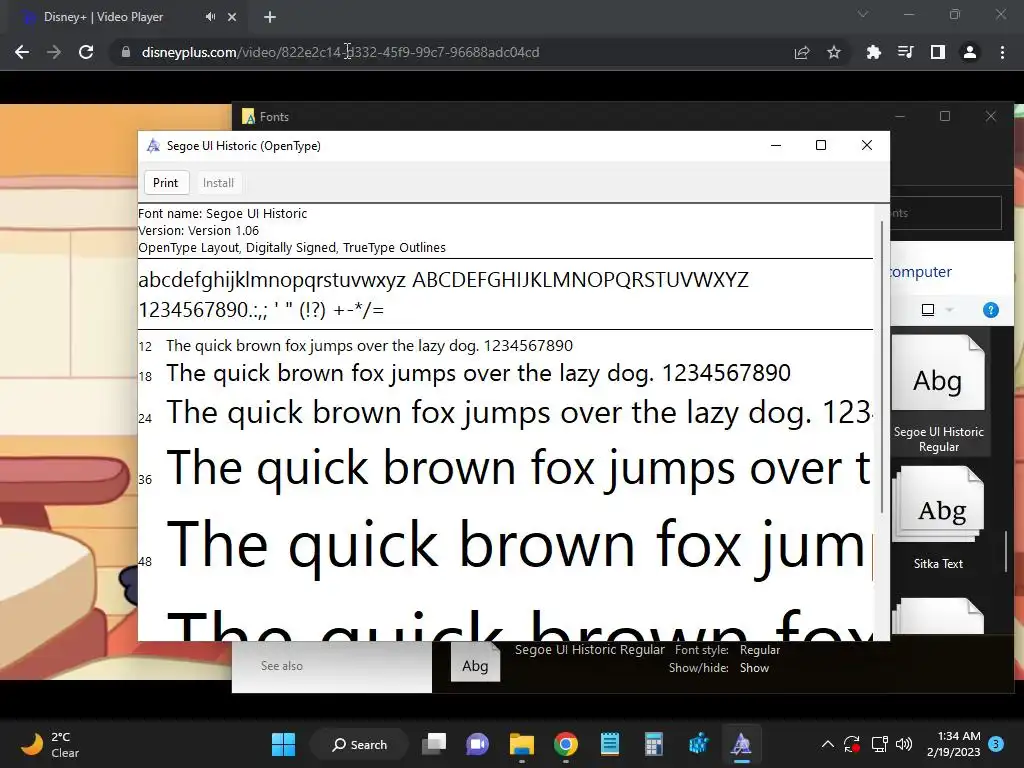Click the 'Regular' font style value

point(760,650)
